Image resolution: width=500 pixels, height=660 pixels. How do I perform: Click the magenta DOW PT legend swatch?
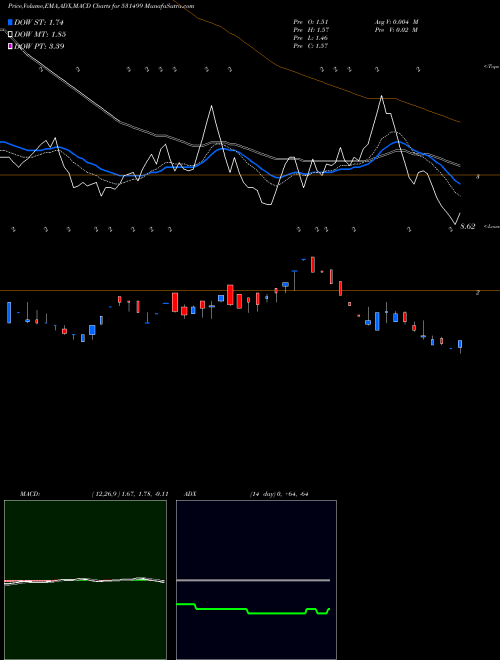click(x=11, y=46)
